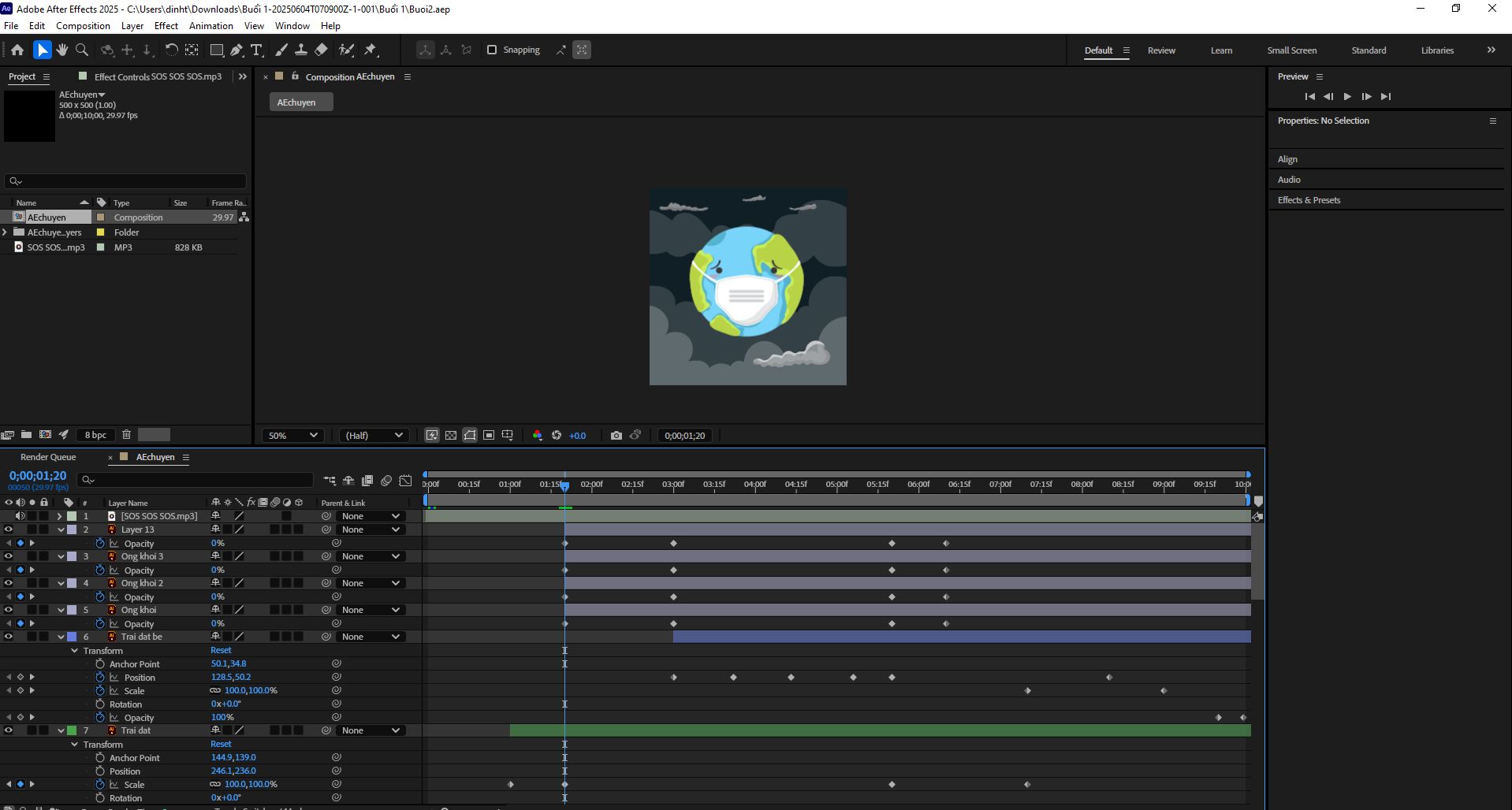Create a new folder in Project panel
1512x810 pixels.
26,434
